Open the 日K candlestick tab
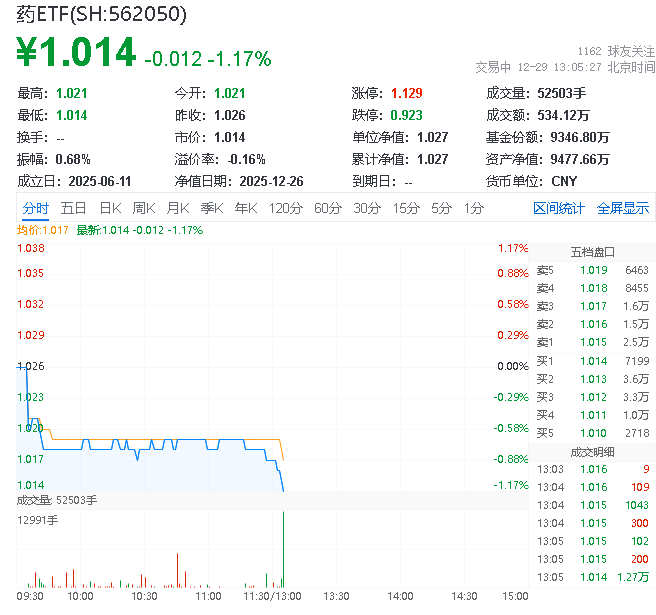This screenshot has width=656, height=615. pyautogui.click(x=110, y=208)
